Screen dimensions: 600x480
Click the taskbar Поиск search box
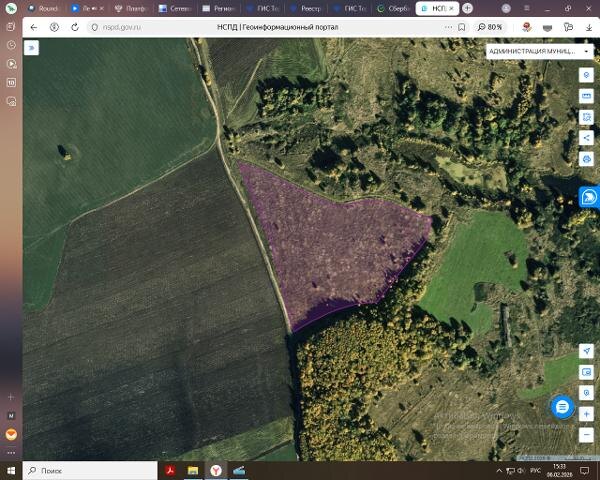point(90,470)
